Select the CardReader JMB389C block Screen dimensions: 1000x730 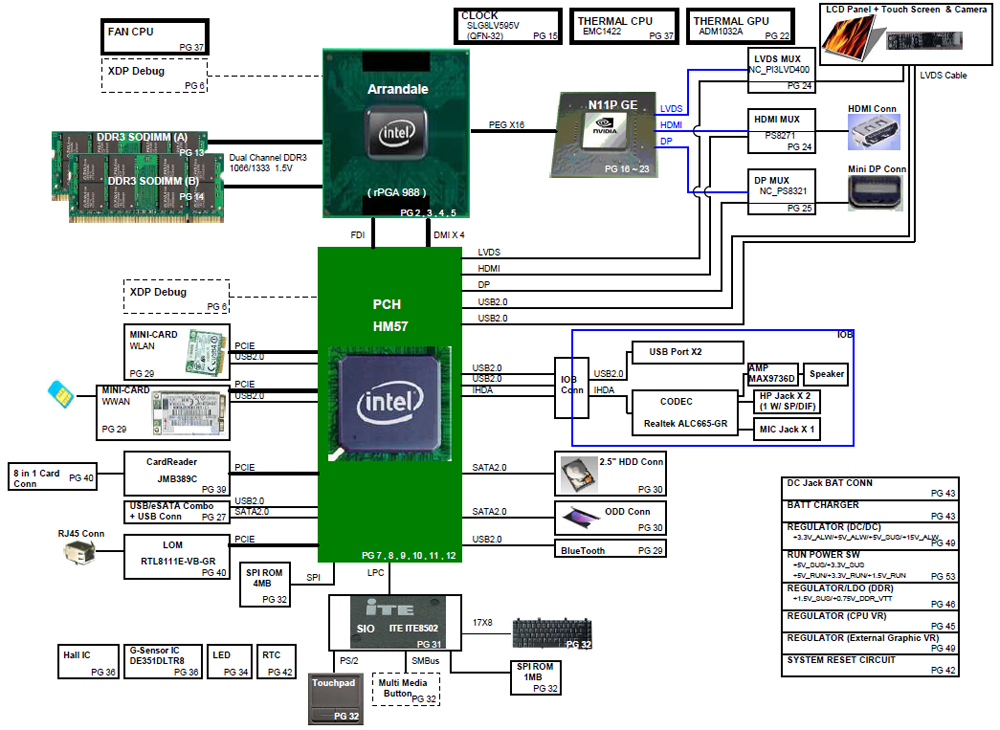pyautogui.click(x=177, y=474)
